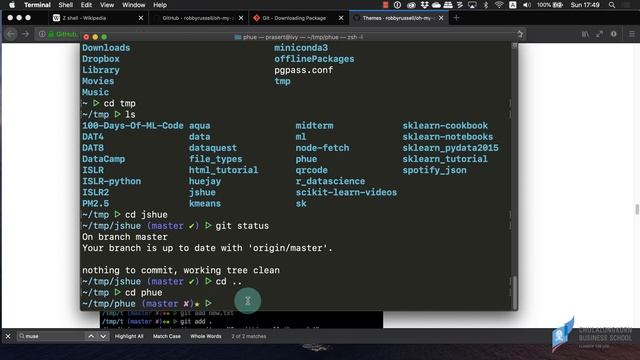
Task: Close the Z shell - Wikipedia tab
Action: click(x=141, y=18)
